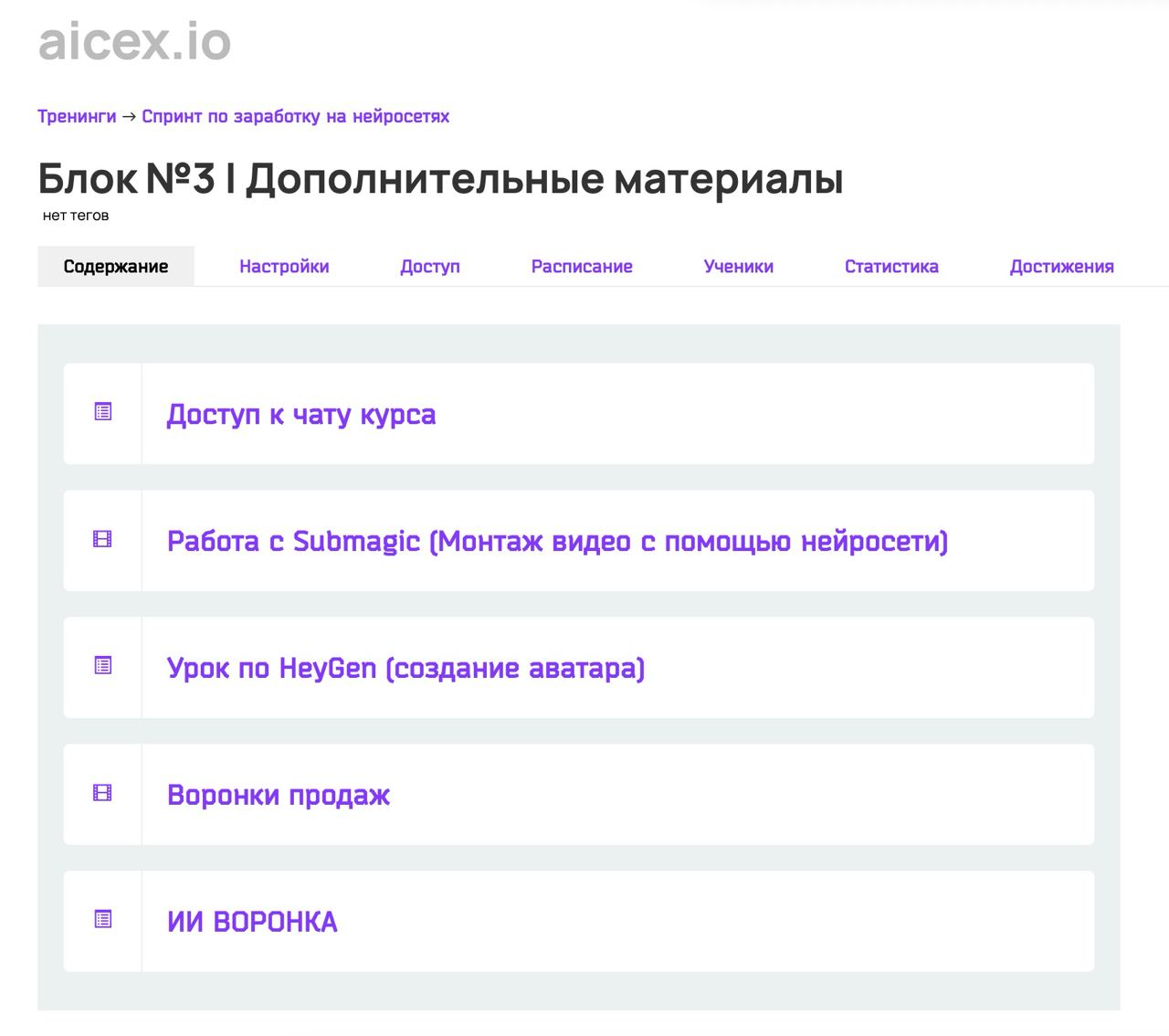
Task: Open the Спринт по заработку на нейросетях breadcrumb
Action: [x=295, y=117]
